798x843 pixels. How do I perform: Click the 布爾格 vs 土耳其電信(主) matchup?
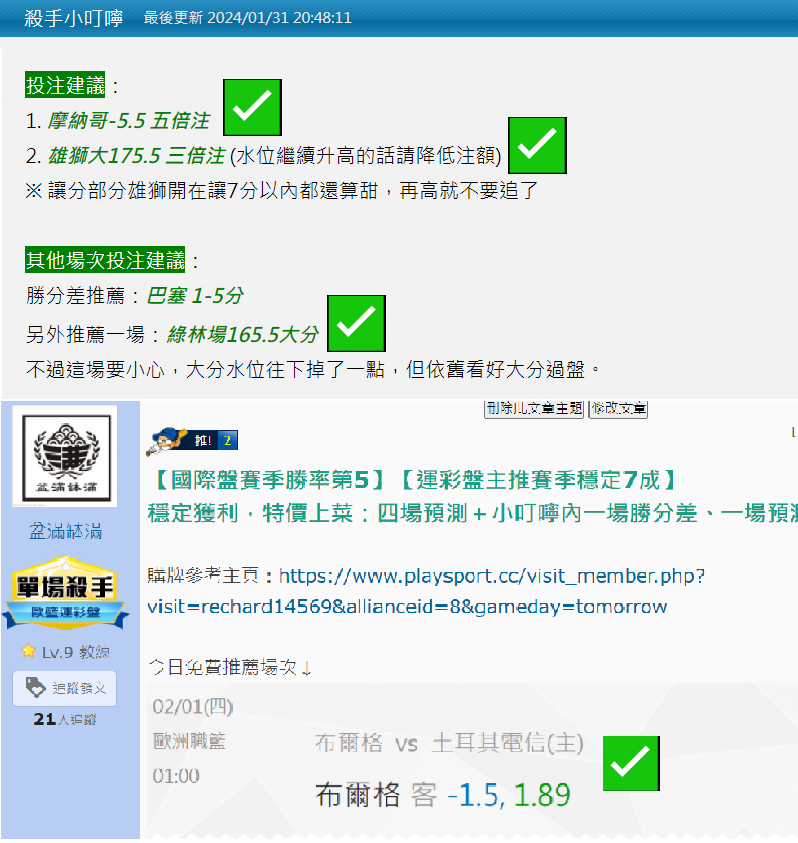coord(449,744)
